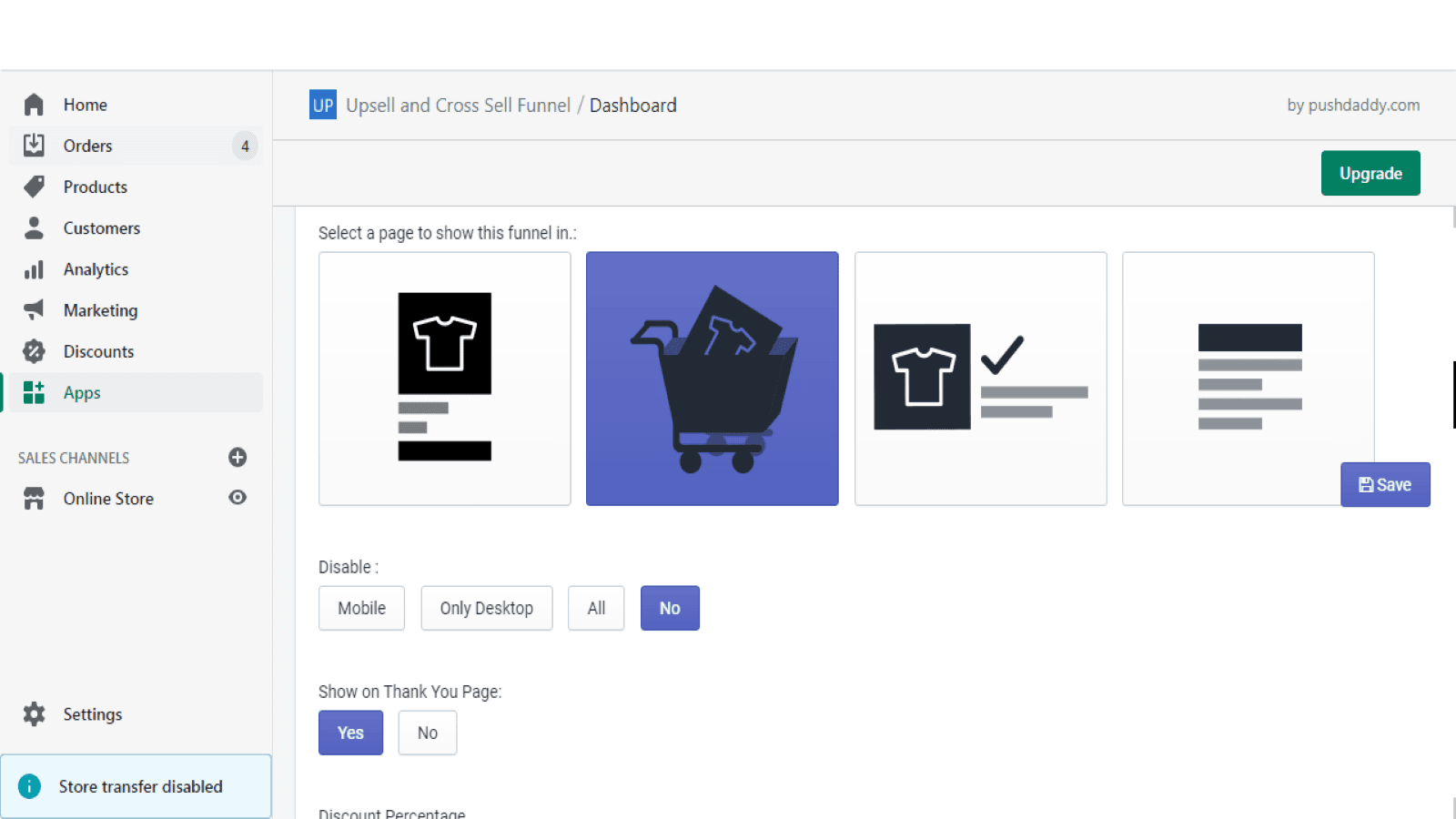Image resolution: width=1456 pixels, height=819 pixels.
Task: Open Settings via the gear icon
Action: (x=34, y=713)
